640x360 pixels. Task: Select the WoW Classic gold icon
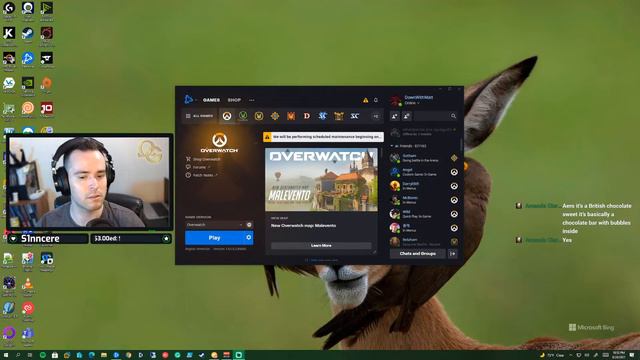coord(259,116)
